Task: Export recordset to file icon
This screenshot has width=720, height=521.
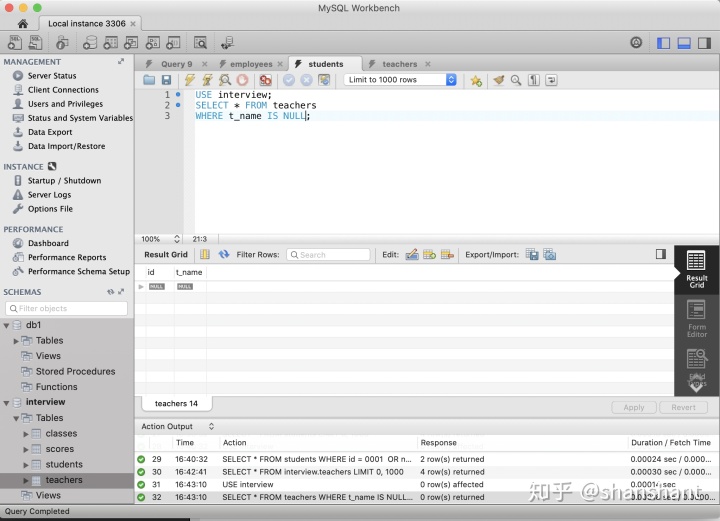Action: coord(532,254)
